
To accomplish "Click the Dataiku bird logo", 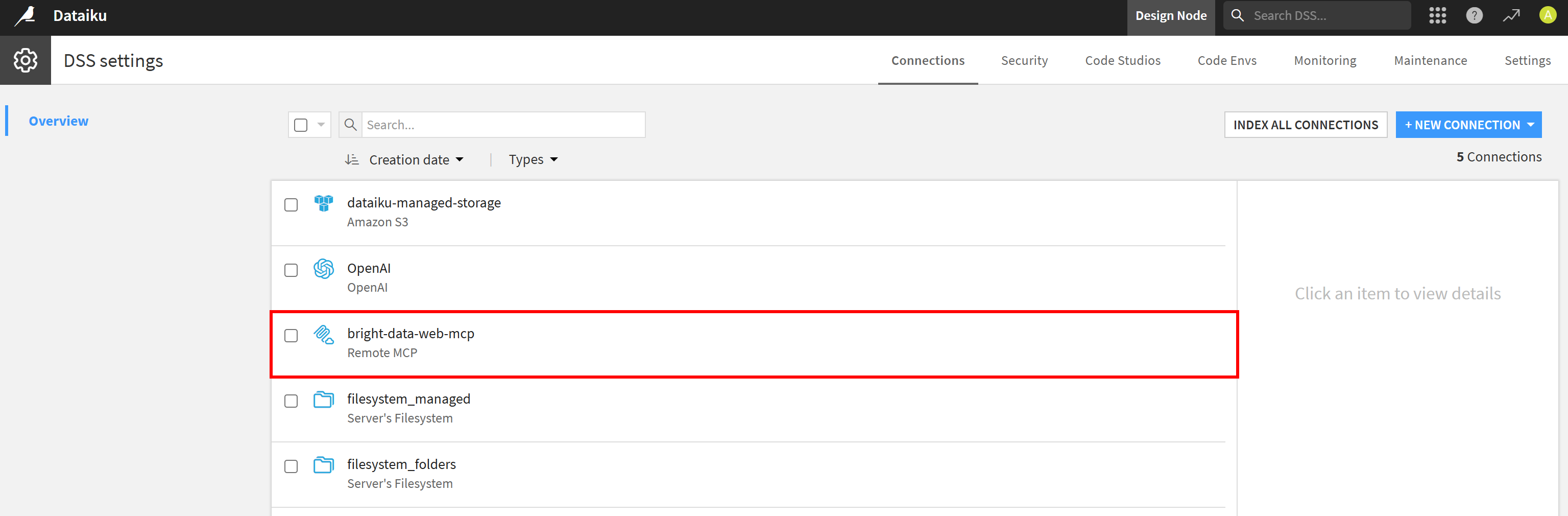I will (25, 16).
